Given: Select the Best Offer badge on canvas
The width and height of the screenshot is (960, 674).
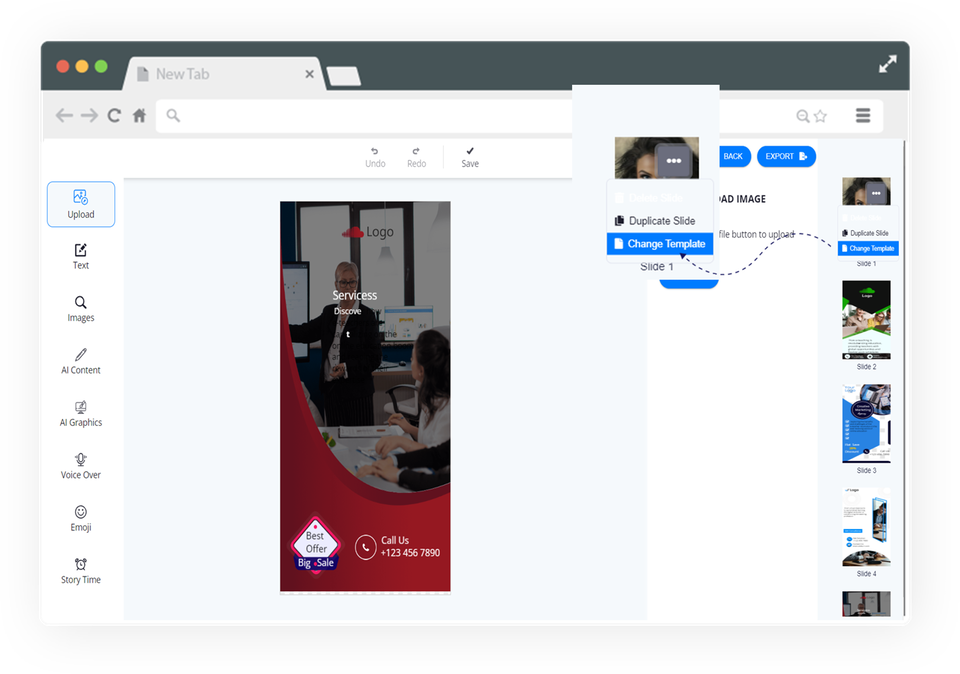Looking at the screenshot, I should click(x=316, y=542).
